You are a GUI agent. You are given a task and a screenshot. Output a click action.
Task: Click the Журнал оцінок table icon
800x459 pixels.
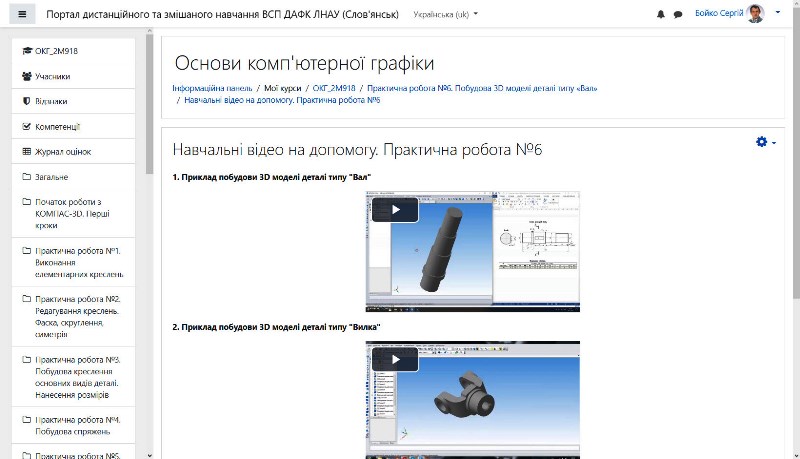pyautogui.click(x=27, y=152)
